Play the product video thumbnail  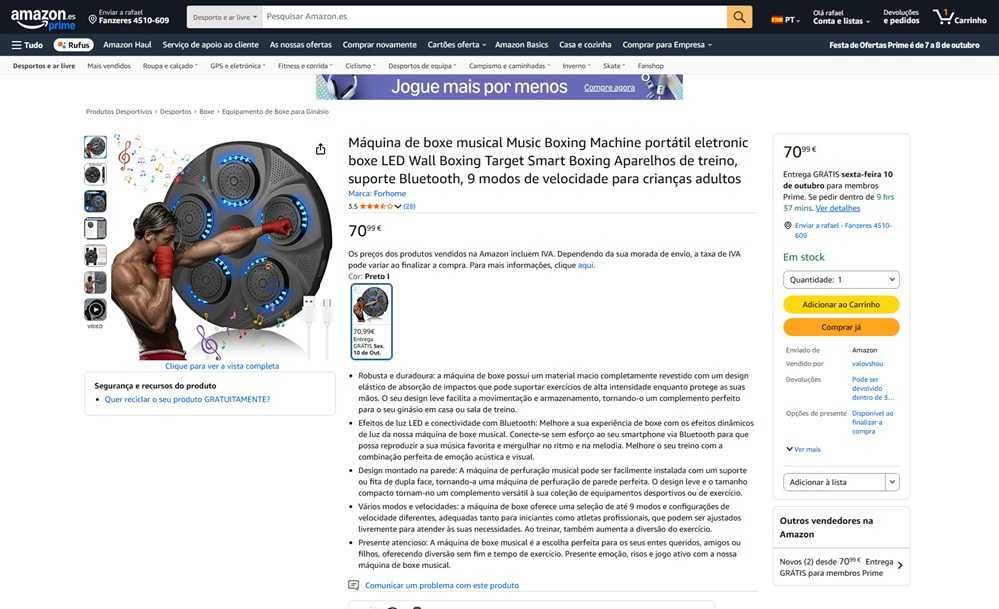coord(95,310)
